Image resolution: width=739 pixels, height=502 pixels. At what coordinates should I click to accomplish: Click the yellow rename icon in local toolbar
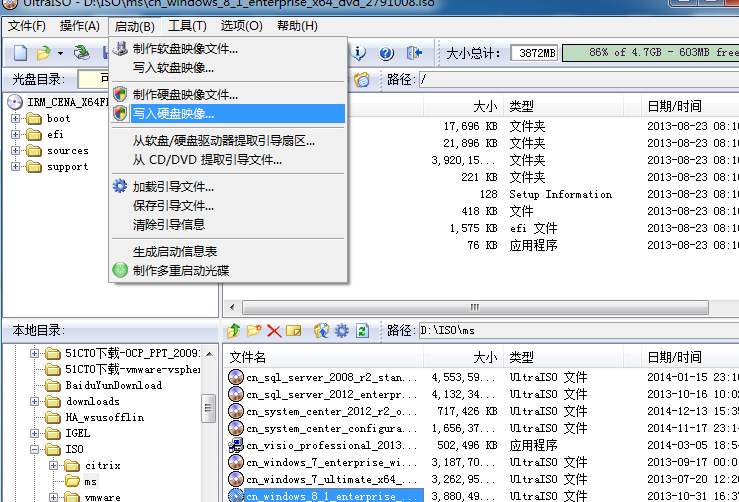click(x=294, y=331)
